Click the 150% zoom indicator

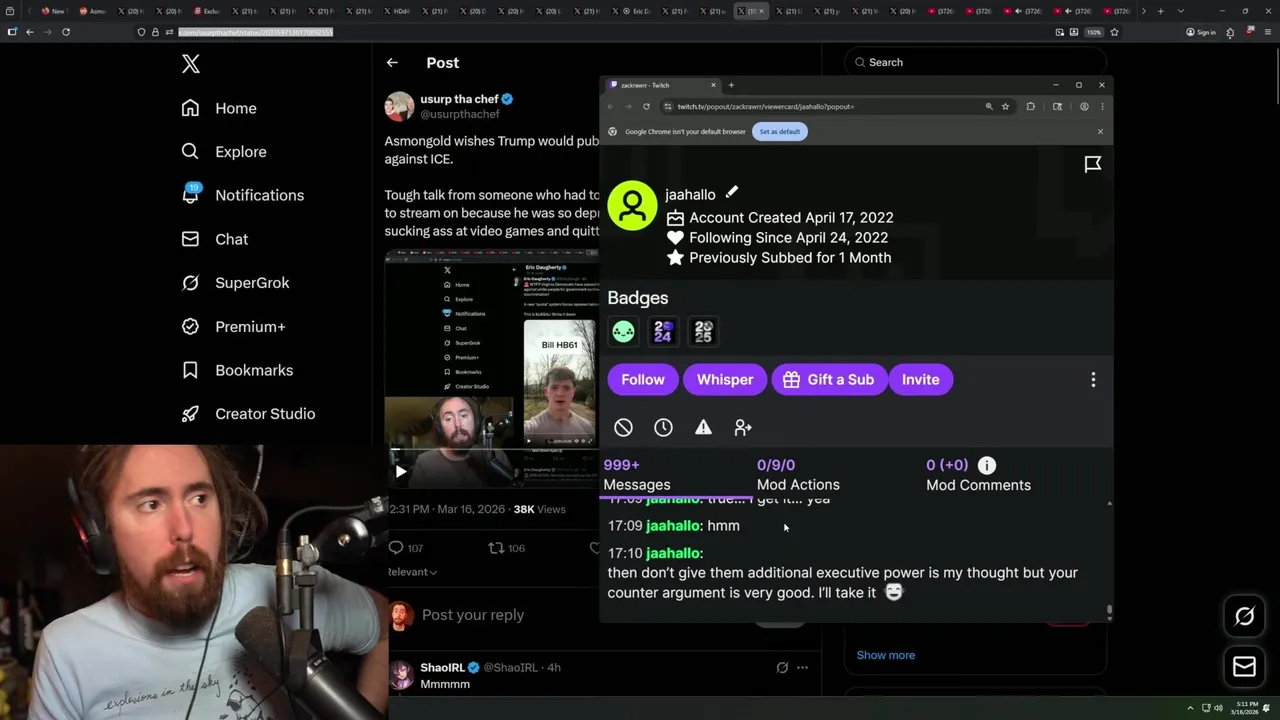[1094, 32]
